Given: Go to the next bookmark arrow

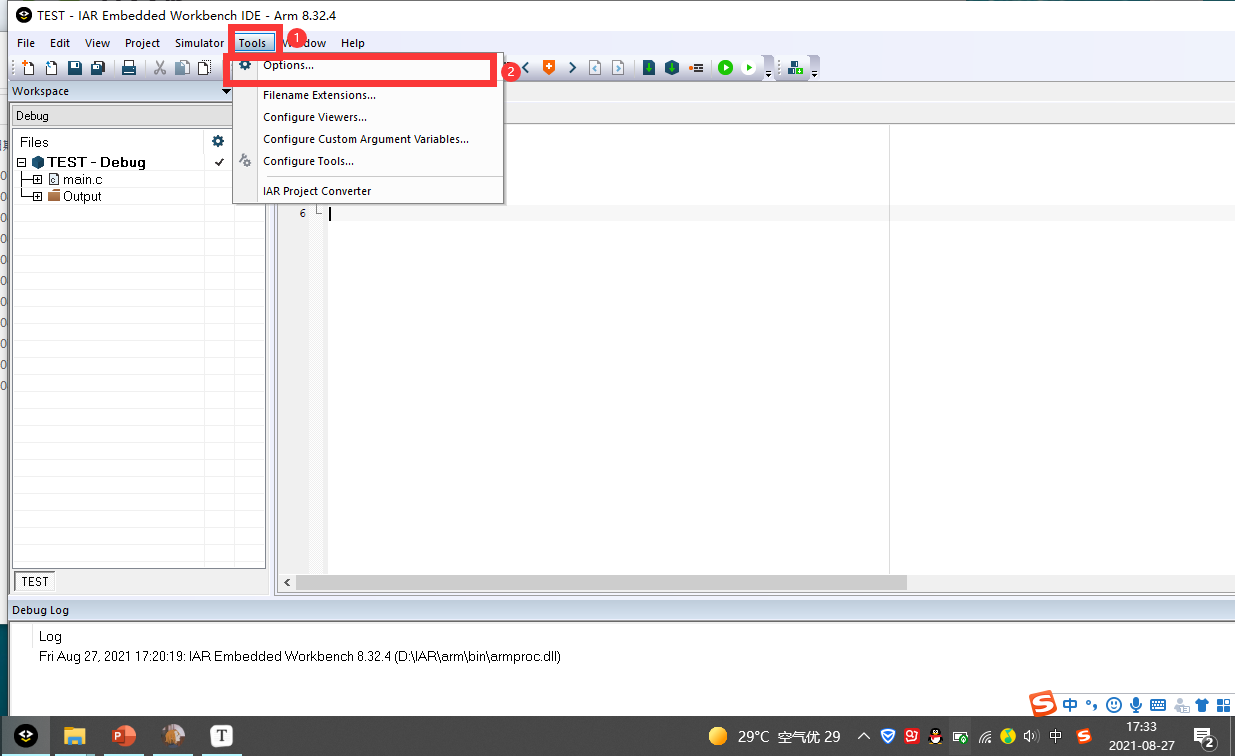Looking at the screenshot, I should [x=572, y=67].
